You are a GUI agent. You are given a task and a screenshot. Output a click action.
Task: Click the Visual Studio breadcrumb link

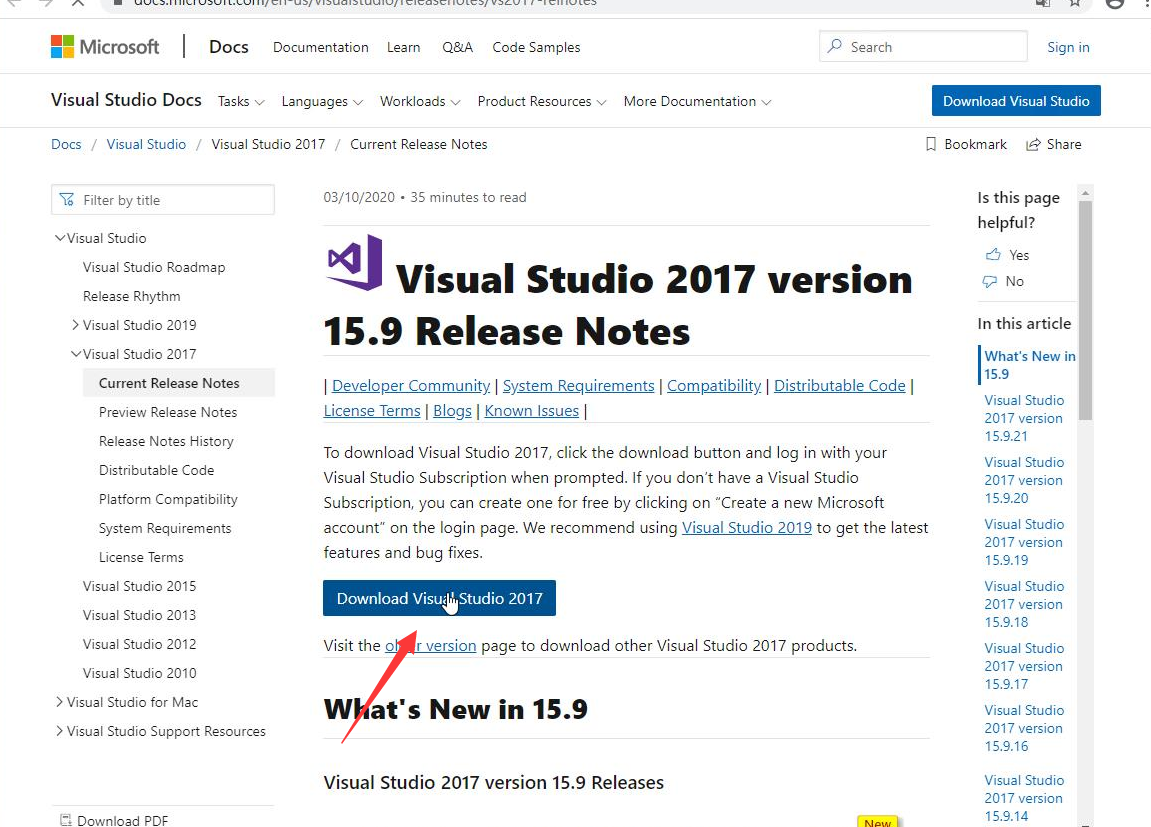pyautogui.click(x=146, y=145)
